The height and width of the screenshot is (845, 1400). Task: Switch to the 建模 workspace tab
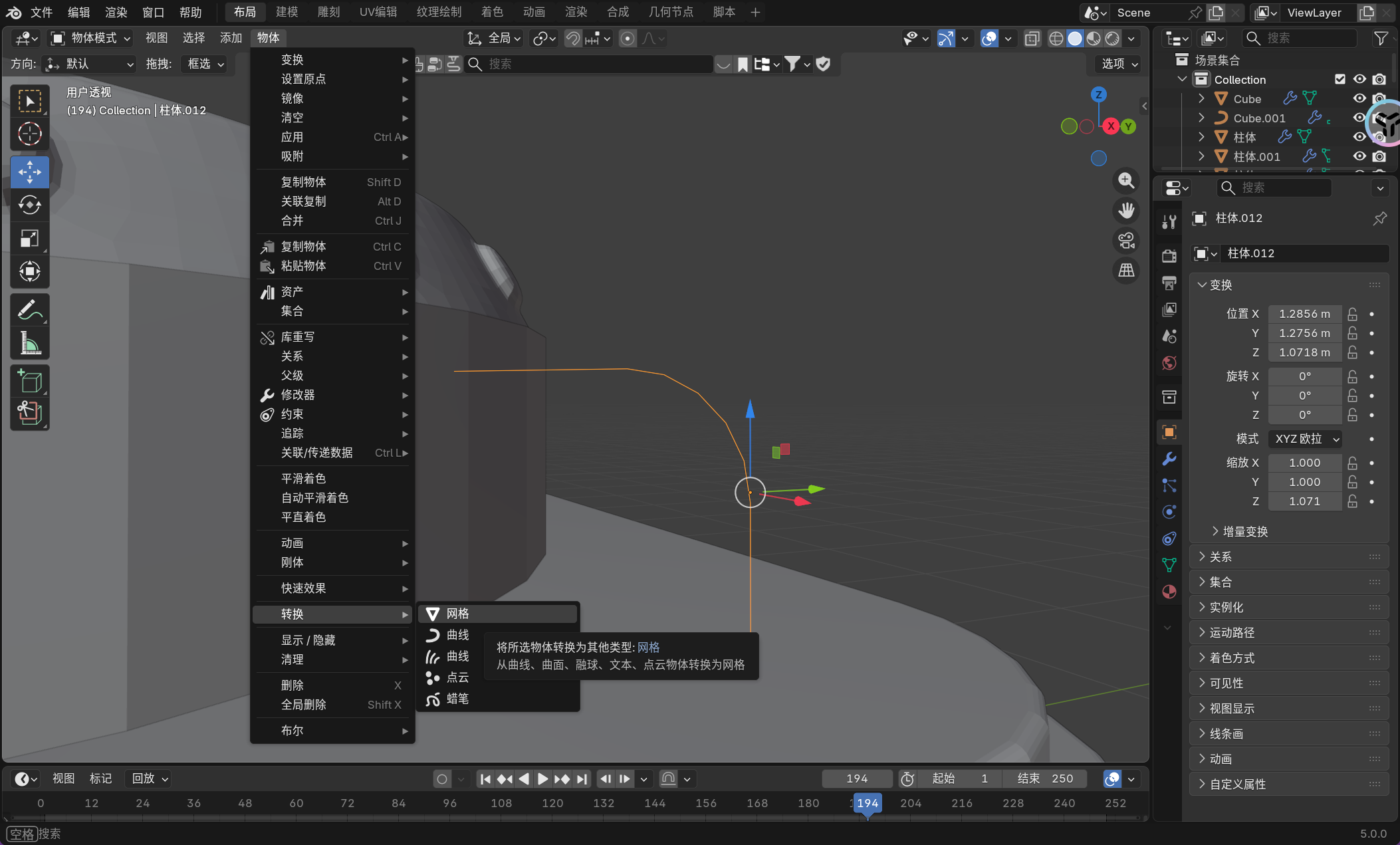point(287,12)
